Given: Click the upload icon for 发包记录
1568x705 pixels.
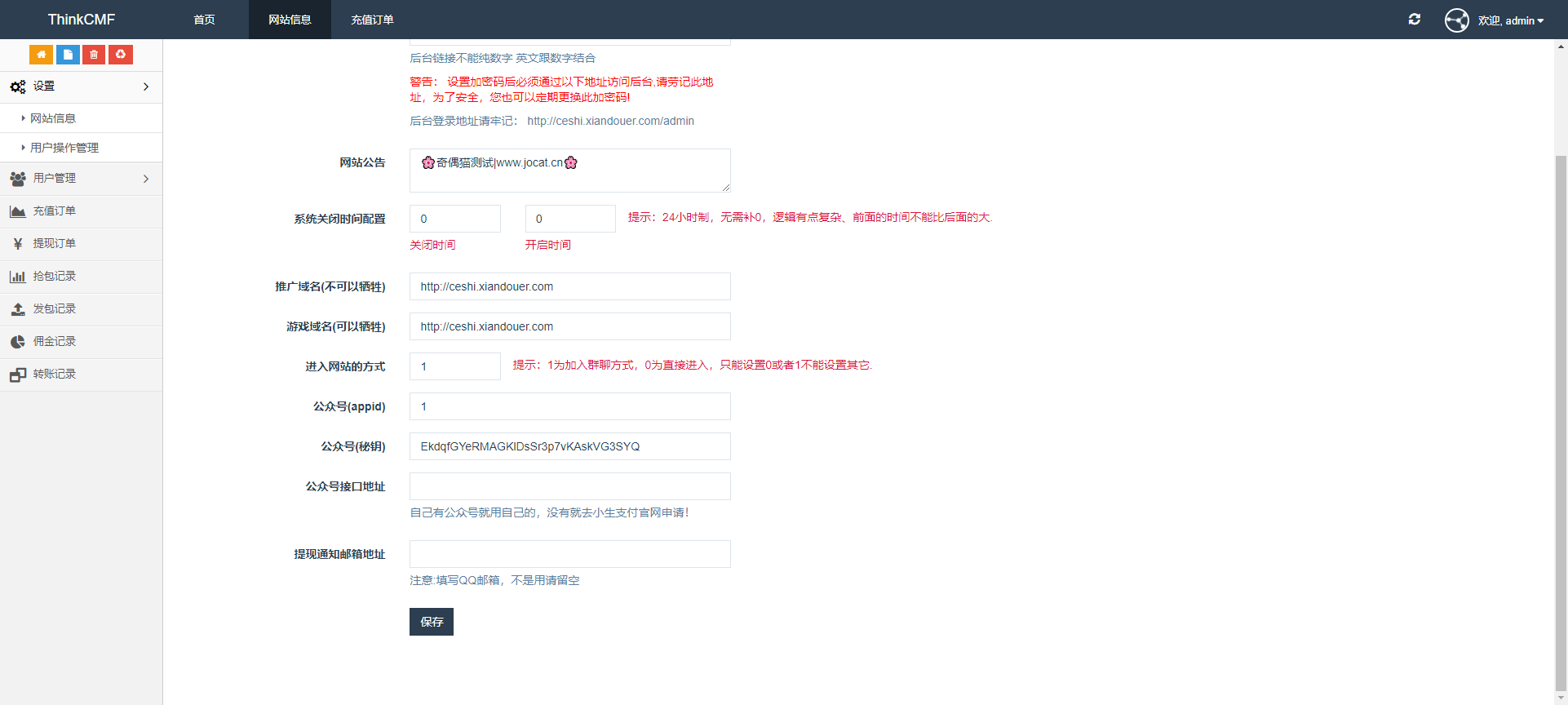Looking at the screenshot, I should pos(18,309).
